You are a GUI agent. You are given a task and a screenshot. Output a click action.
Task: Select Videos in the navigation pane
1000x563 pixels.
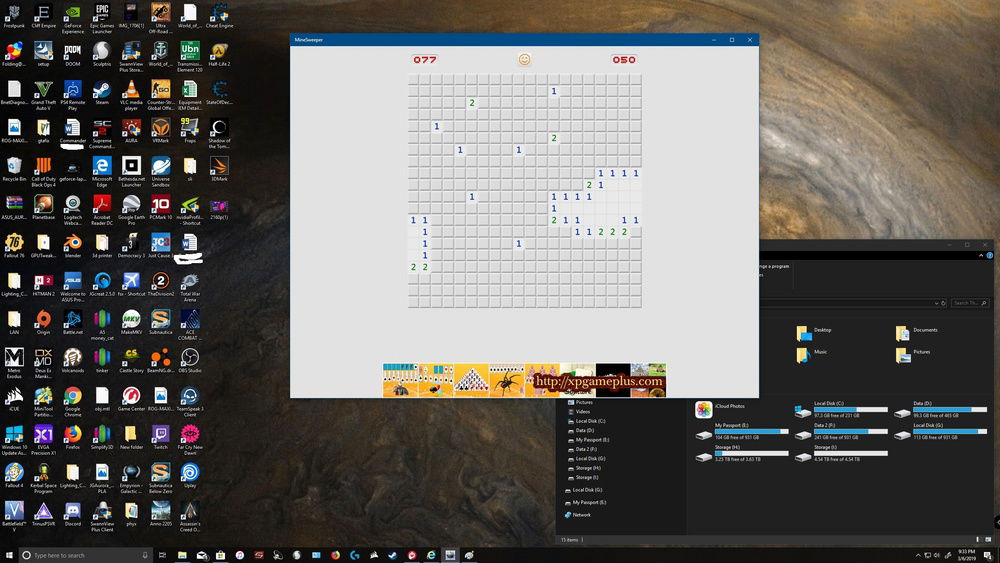click(582, 411)
